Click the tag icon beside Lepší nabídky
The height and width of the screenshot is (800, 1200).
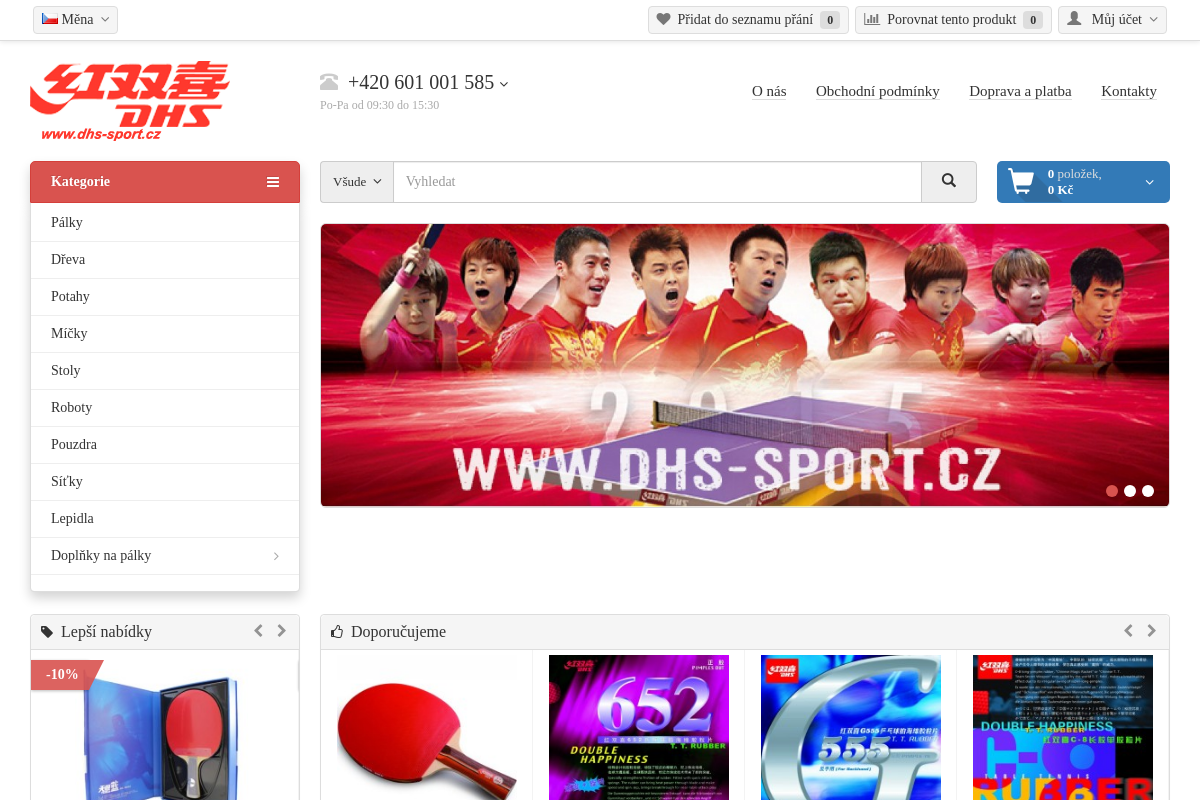(x=47, y=632)
